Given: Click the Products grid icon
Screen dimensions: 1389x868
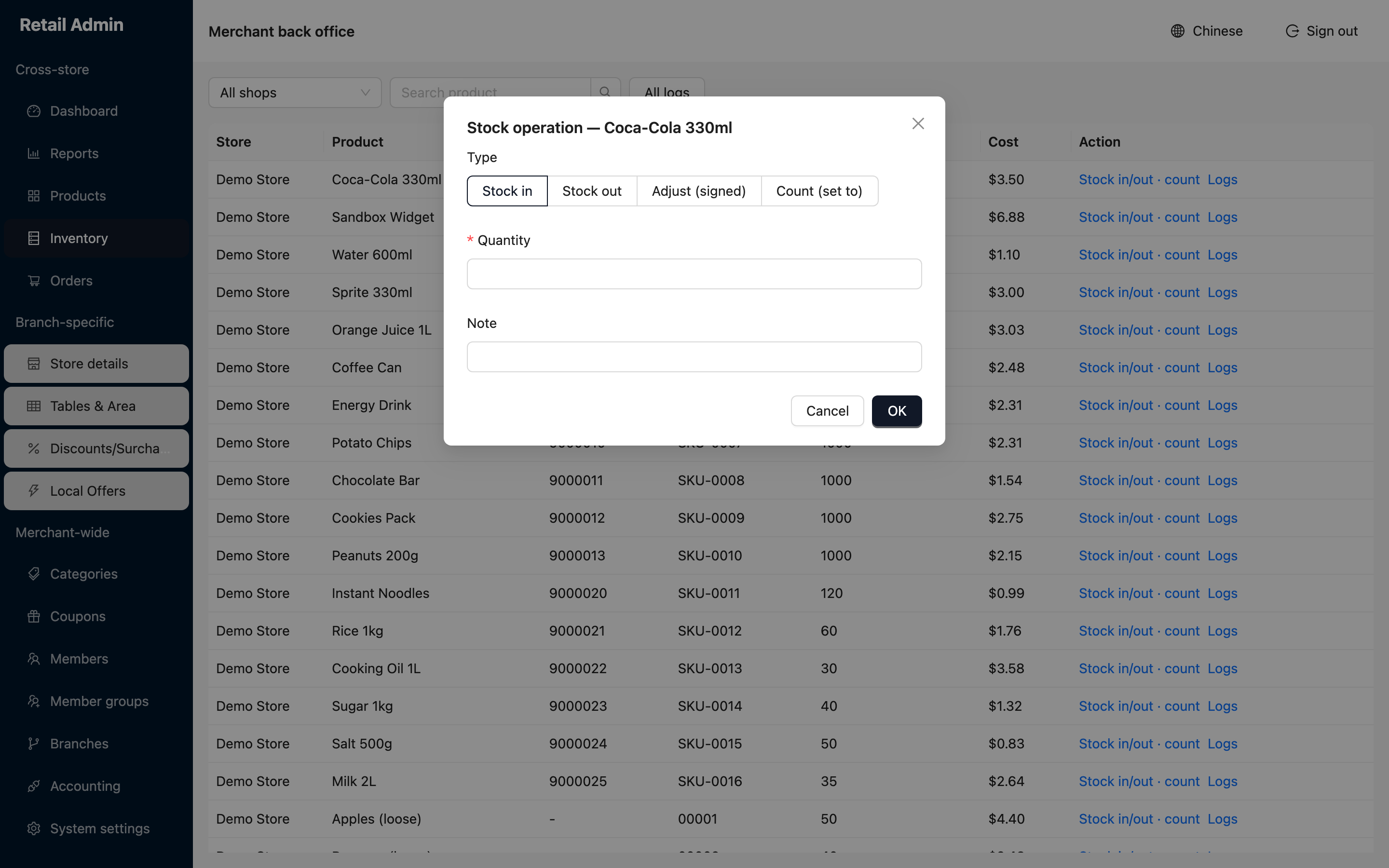Looking at the screenshot, I should 34,196.
